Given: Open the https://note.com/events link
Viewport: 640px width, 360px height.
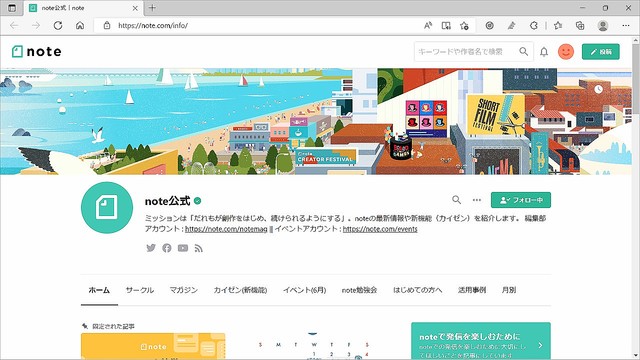Looking at the screenshot, I should 380,229.
